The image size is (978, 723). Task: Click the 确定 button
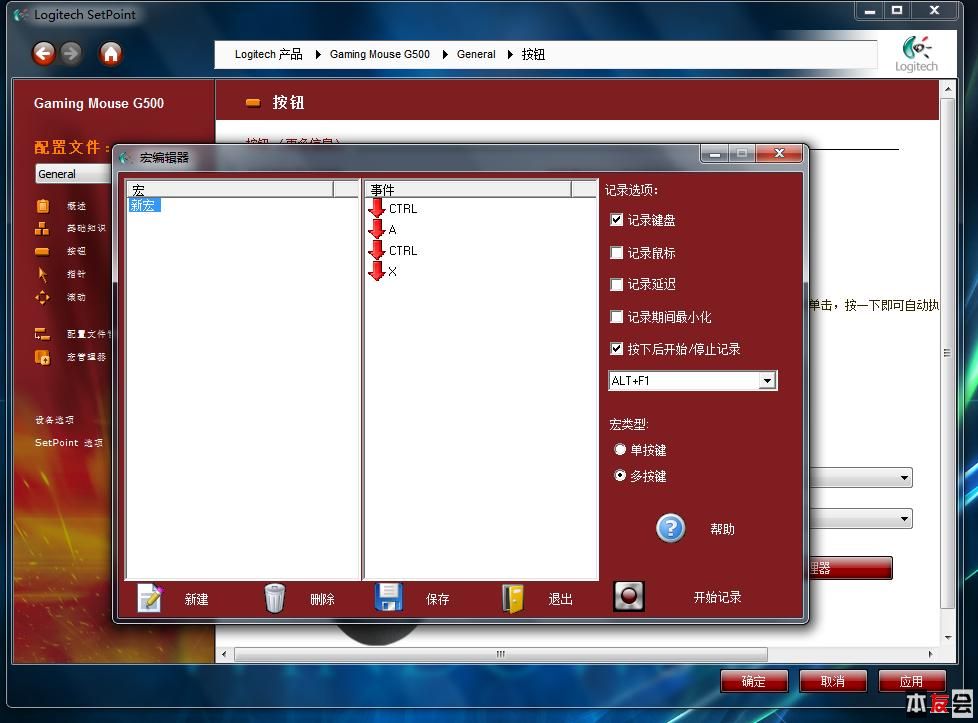click(x=753, y=681)
